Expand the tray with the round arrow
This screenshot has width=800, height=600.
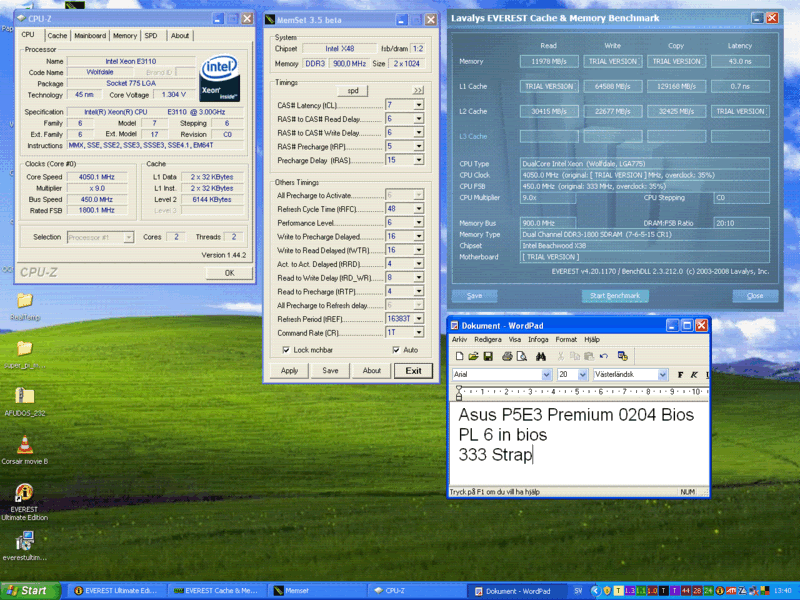pyautogui.click(x=595, y=590)
